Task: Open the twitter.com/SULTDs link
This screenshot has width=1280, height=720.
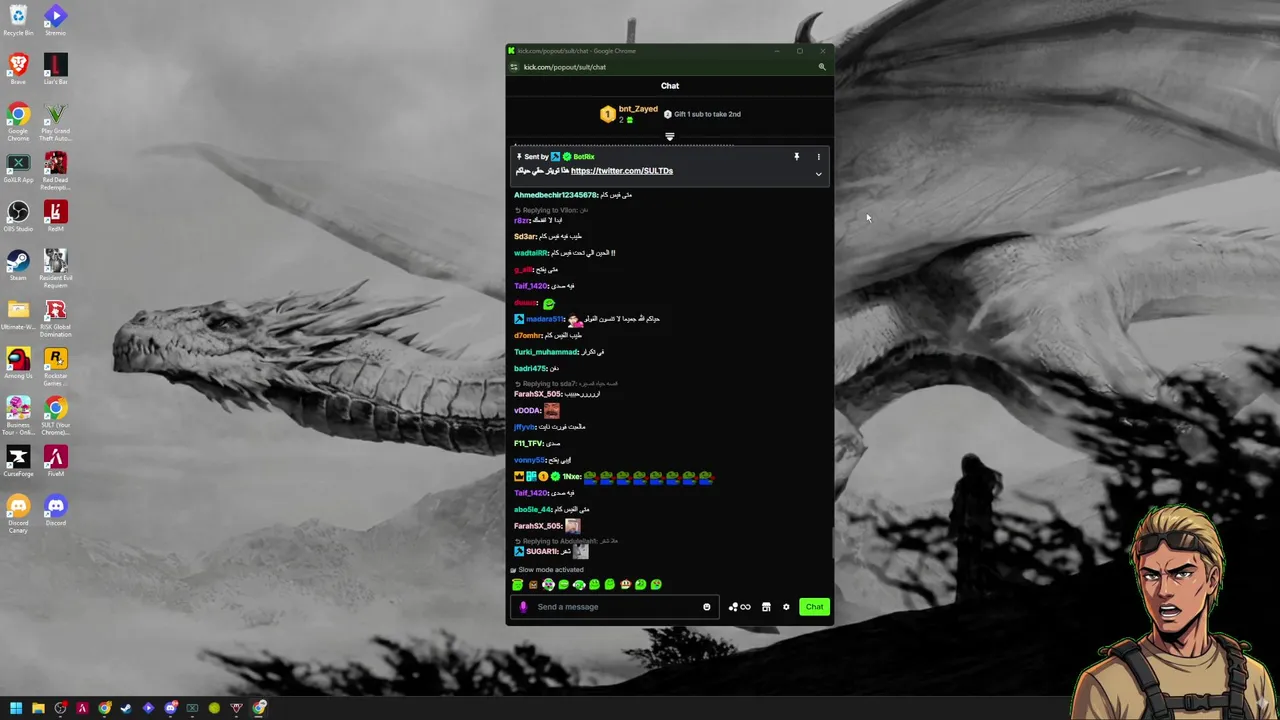Action: coord(621,171)
